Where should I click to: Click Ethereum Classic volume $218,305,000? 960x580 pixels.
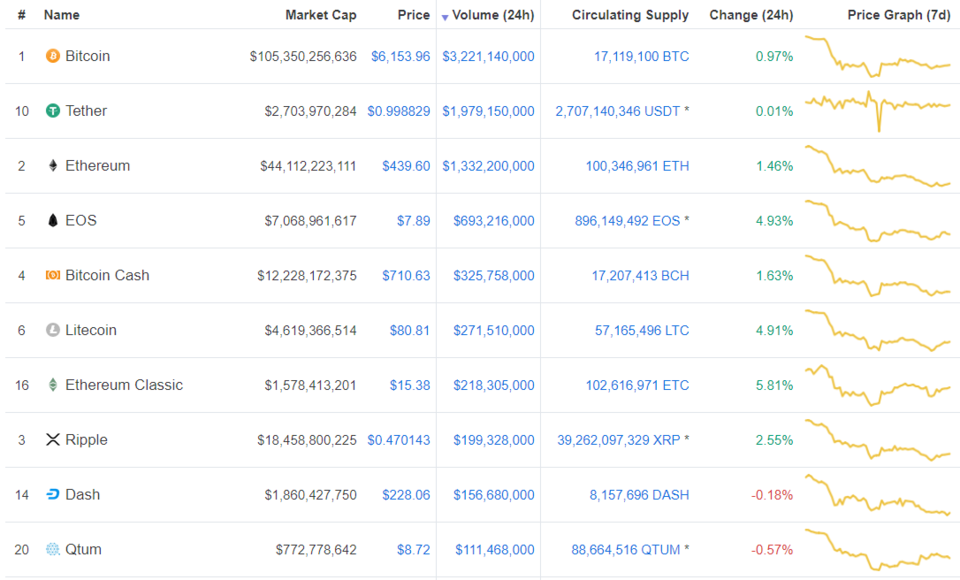tap(493, 385)
